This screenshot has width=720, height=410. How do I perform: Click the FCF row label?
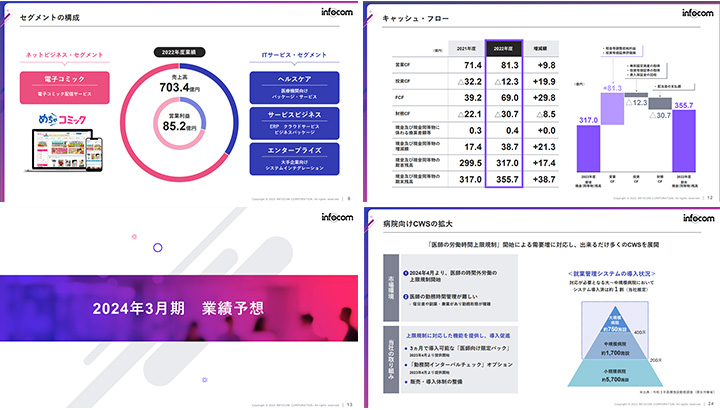(x=399, y=98)
